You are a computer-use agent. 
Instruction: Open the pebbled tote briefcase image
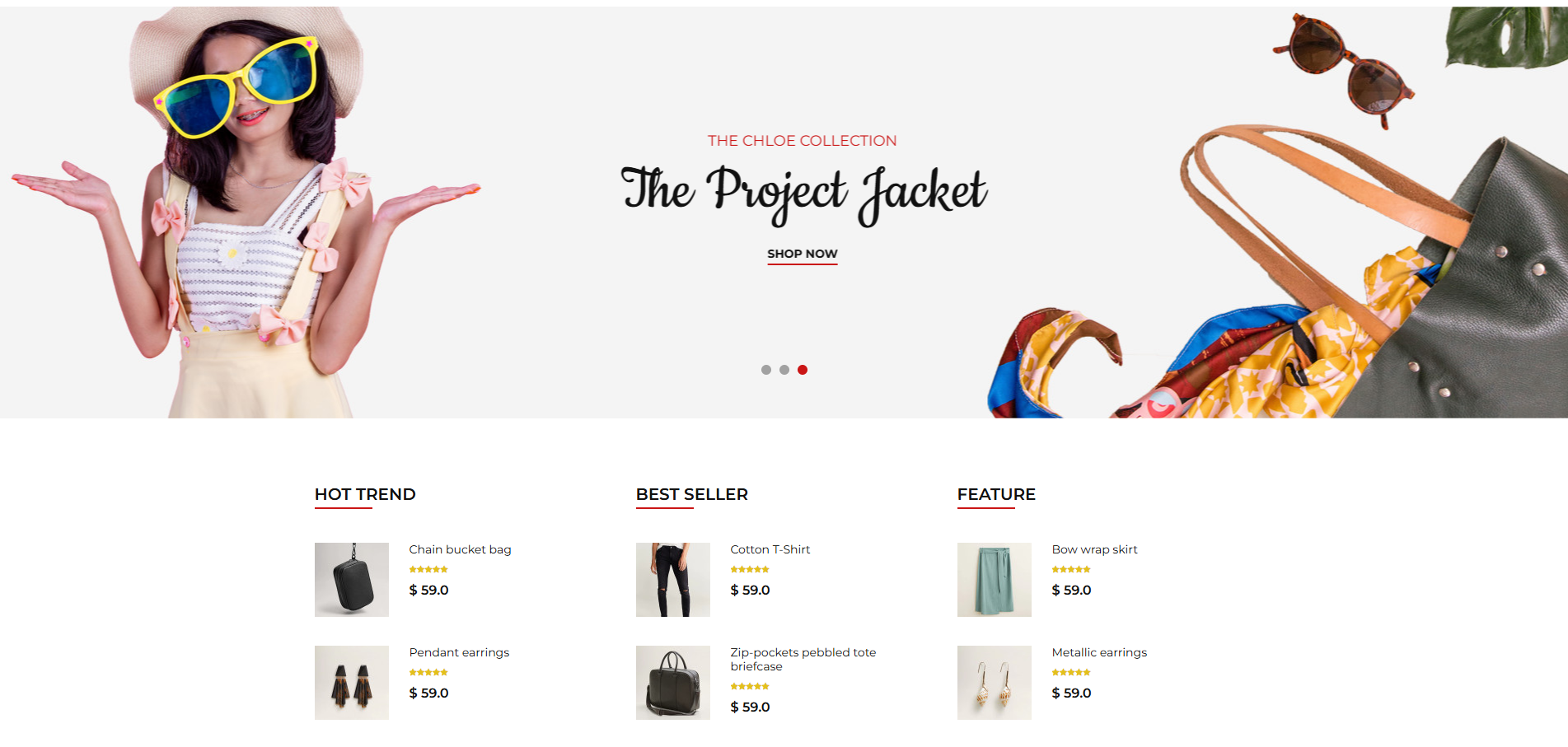(673, 683)
